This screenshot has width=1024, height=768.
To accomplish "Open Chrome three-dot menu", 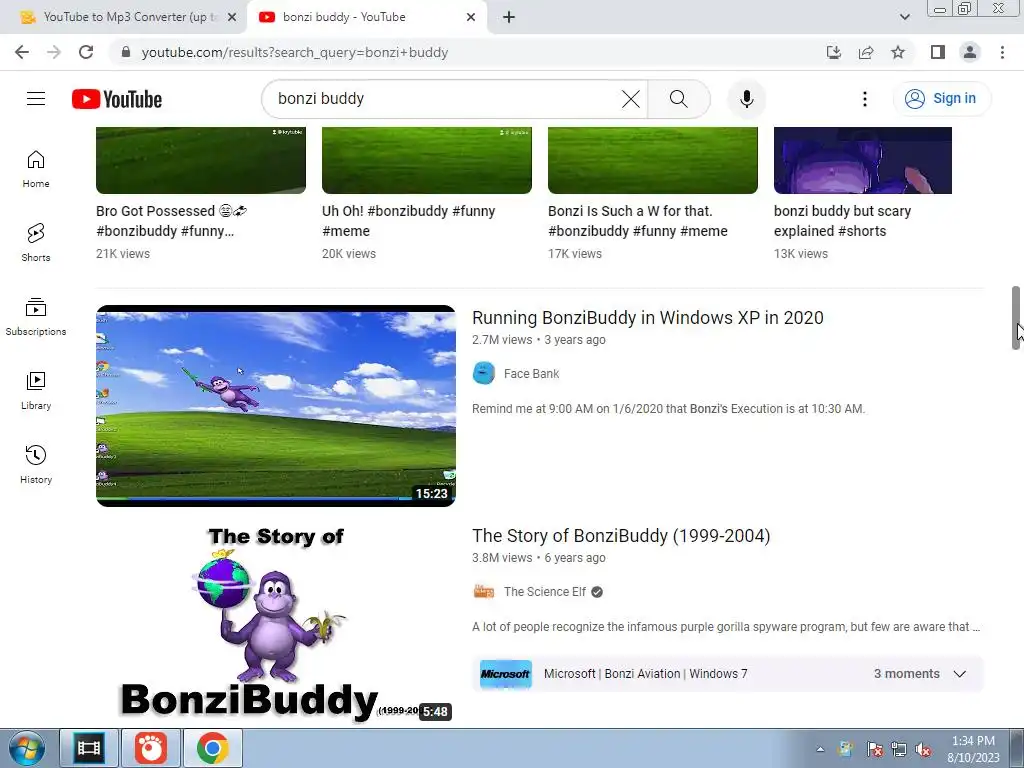I will [1002, 52].
